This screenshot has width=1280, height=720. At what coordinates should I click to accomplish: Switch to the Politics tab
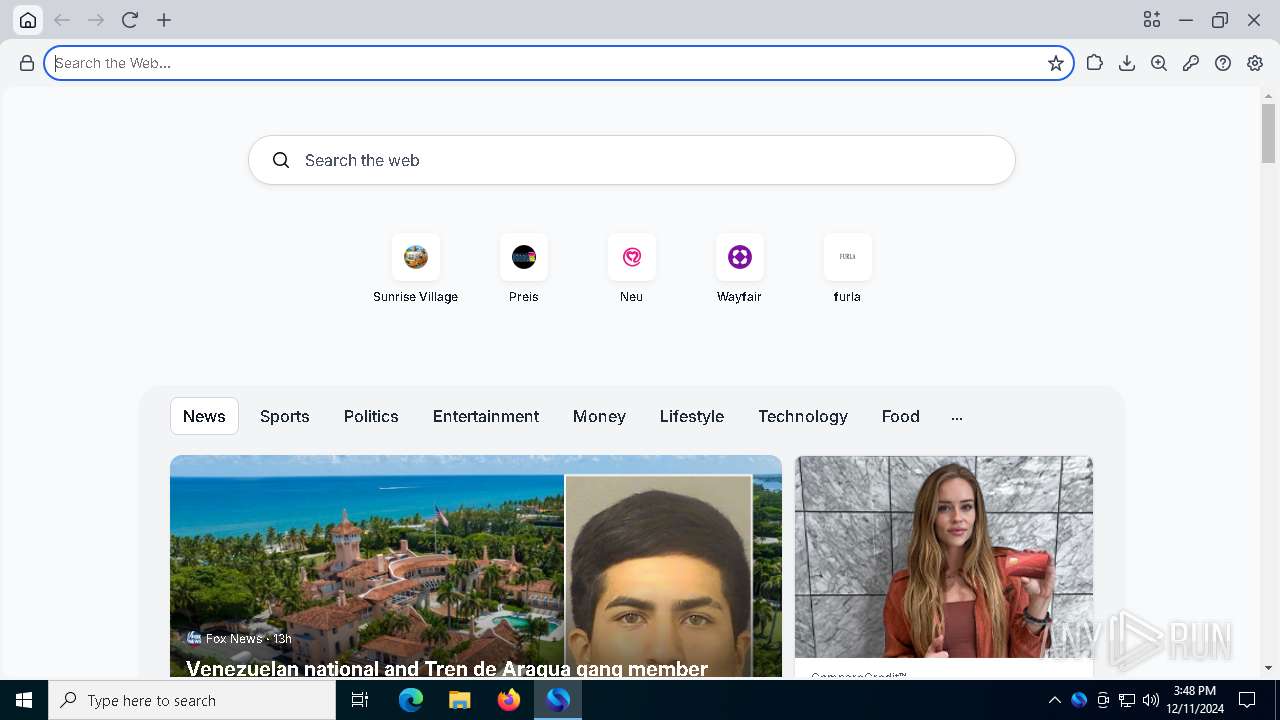click(x=371, y=416)
